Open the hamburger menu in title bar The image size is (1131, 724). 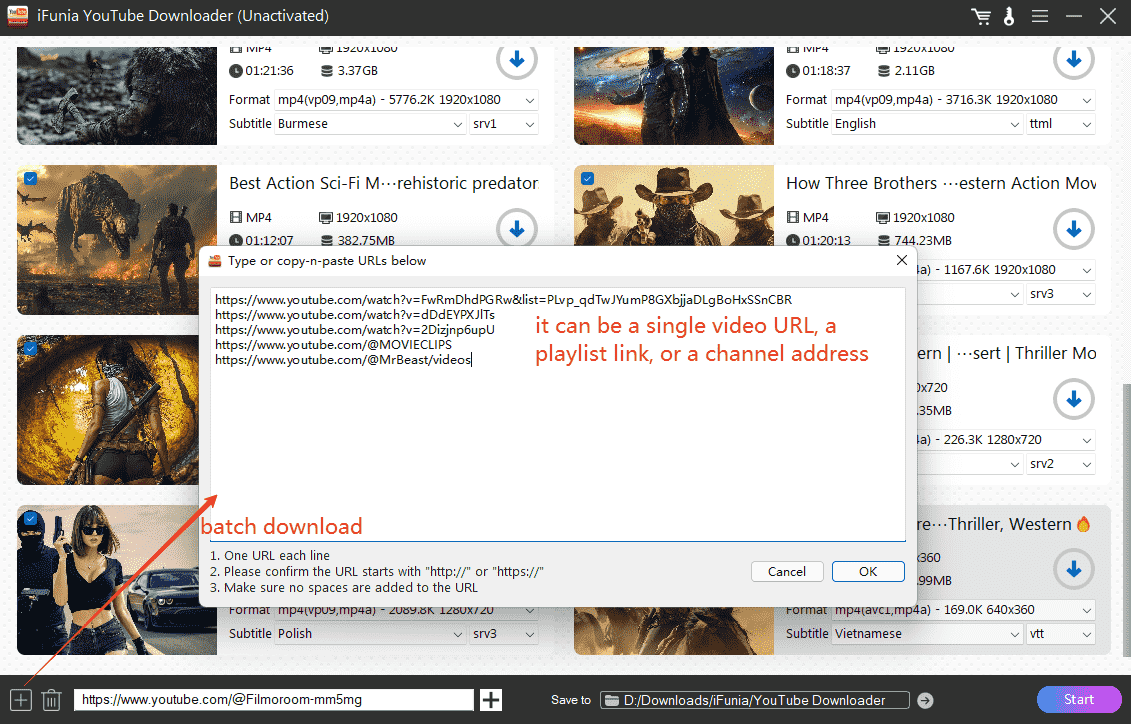pyautogui.click(x=1040, y=16)
